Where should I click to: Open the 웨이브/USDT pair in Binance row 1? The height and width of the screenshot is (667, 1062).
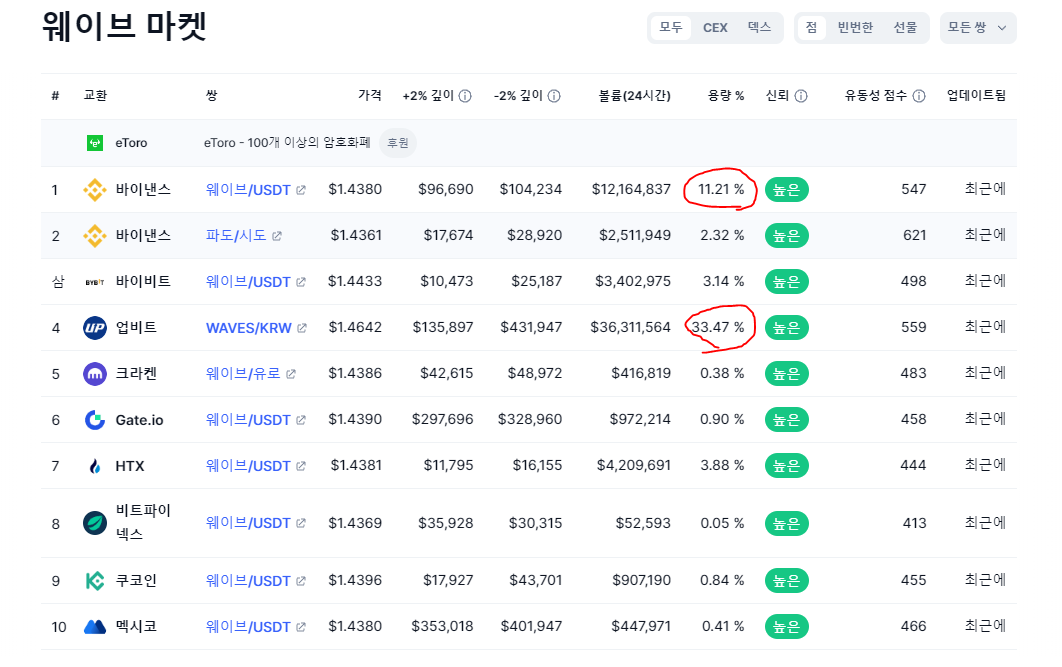248,190
